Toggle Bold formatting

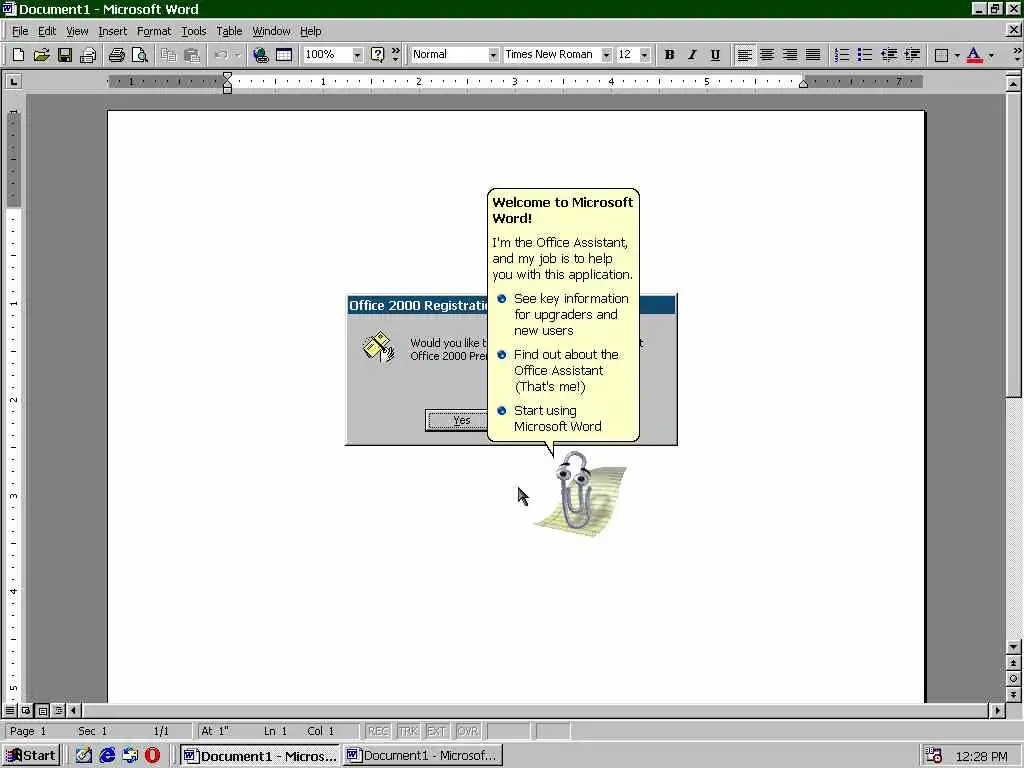pos(669,55)
